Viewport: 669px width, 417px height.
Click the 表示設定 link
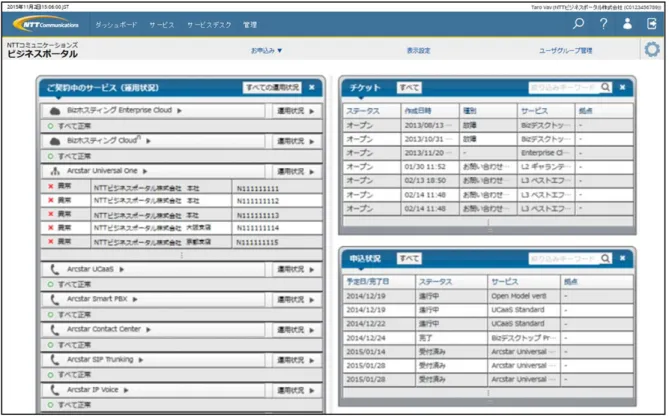(419, 50)
